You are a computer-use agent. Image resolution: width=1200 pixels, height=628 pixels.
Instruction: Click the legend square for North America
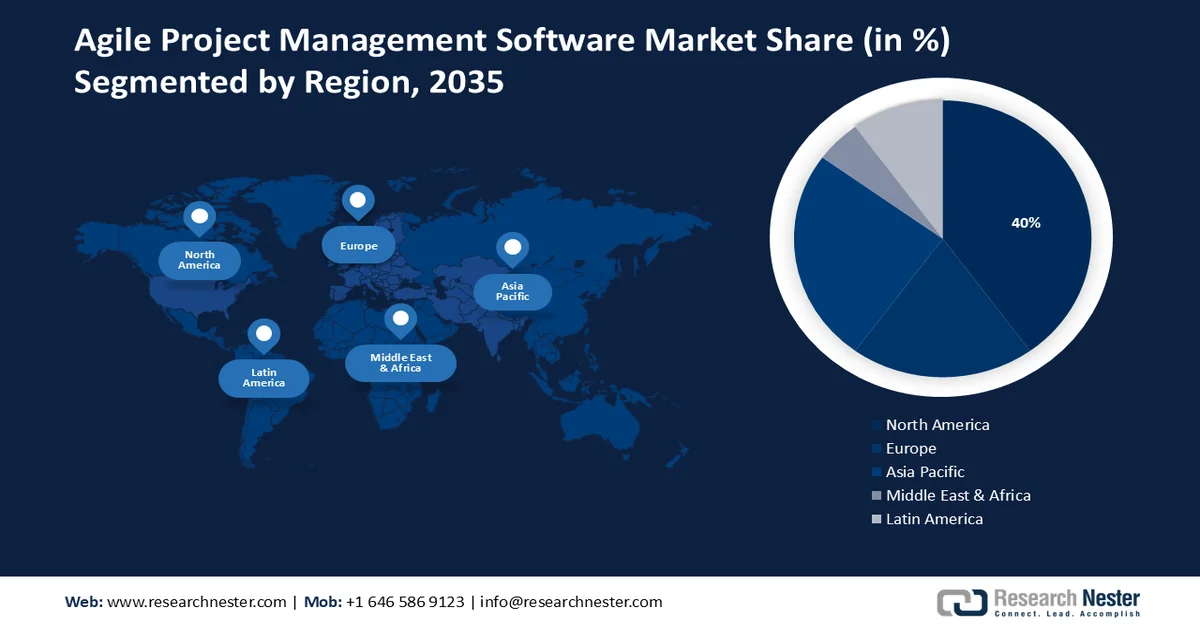tap(878, 424)
